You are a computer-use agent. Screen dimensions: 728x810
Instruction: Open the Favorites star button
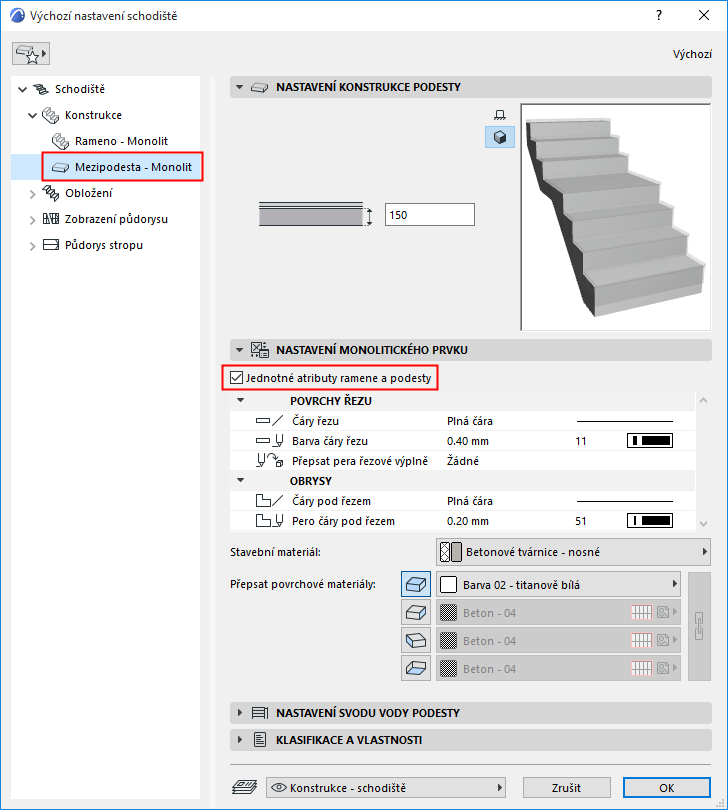click(x=31, y=54)
